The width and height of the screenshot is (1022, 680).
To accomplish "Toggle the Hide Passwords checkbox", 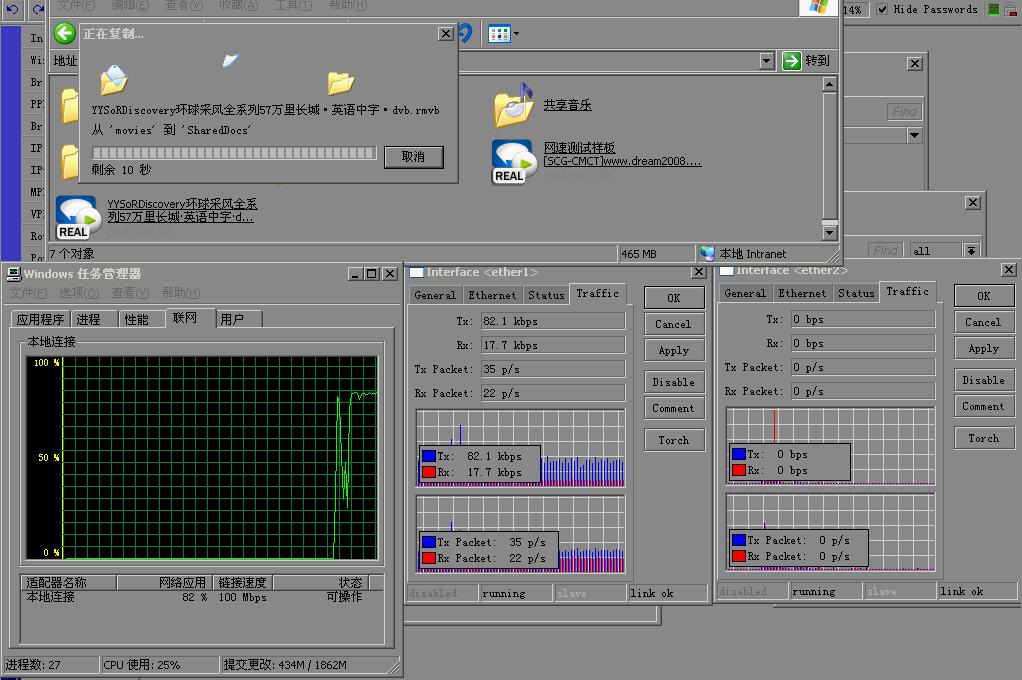I will [881, 9].
